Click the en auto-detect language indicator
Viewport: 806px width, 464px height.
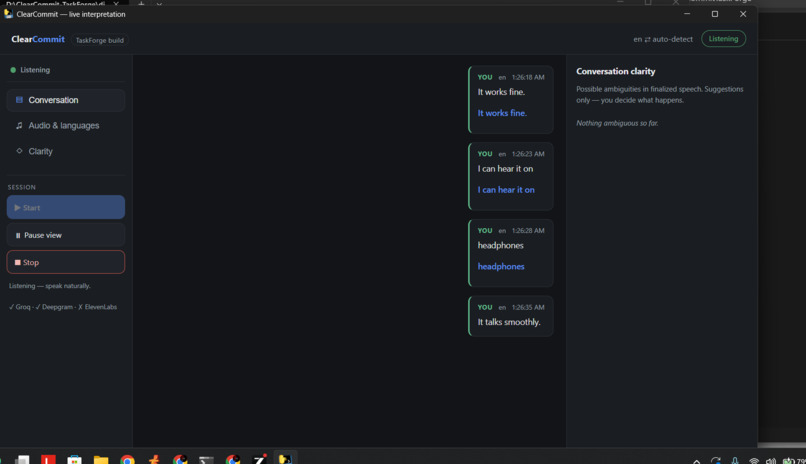(663, 39)
